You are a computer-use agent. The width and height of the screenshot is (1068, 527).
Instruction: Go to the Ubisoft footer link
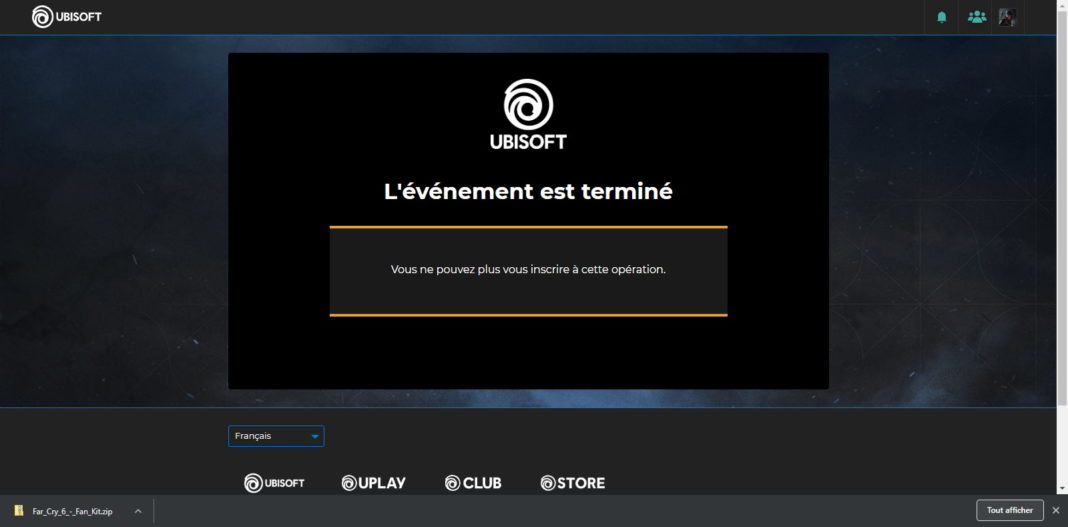click(x=274, y=483)
